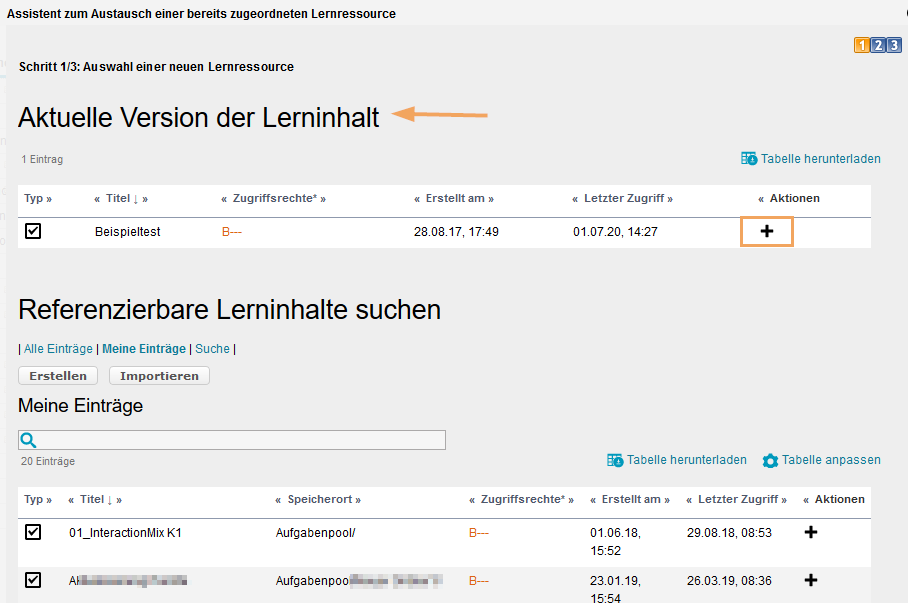Open the "Tabelle anpassen" gear icon
Viewport: 908px width, 603px height.
pyautogui.click(x=770, y=459)
